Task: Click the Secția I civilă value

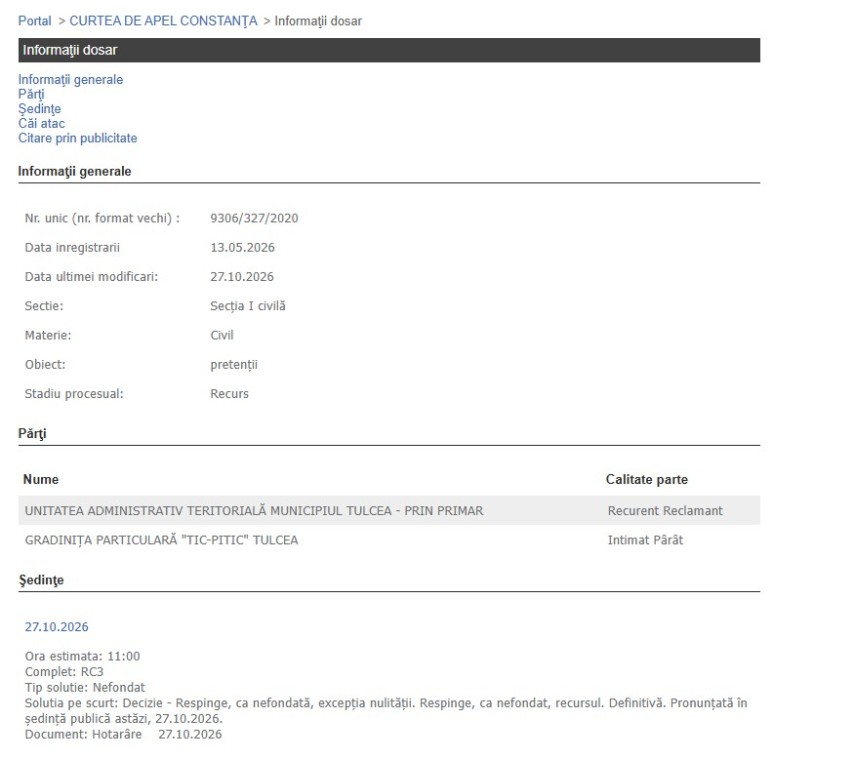Action: 248,306
